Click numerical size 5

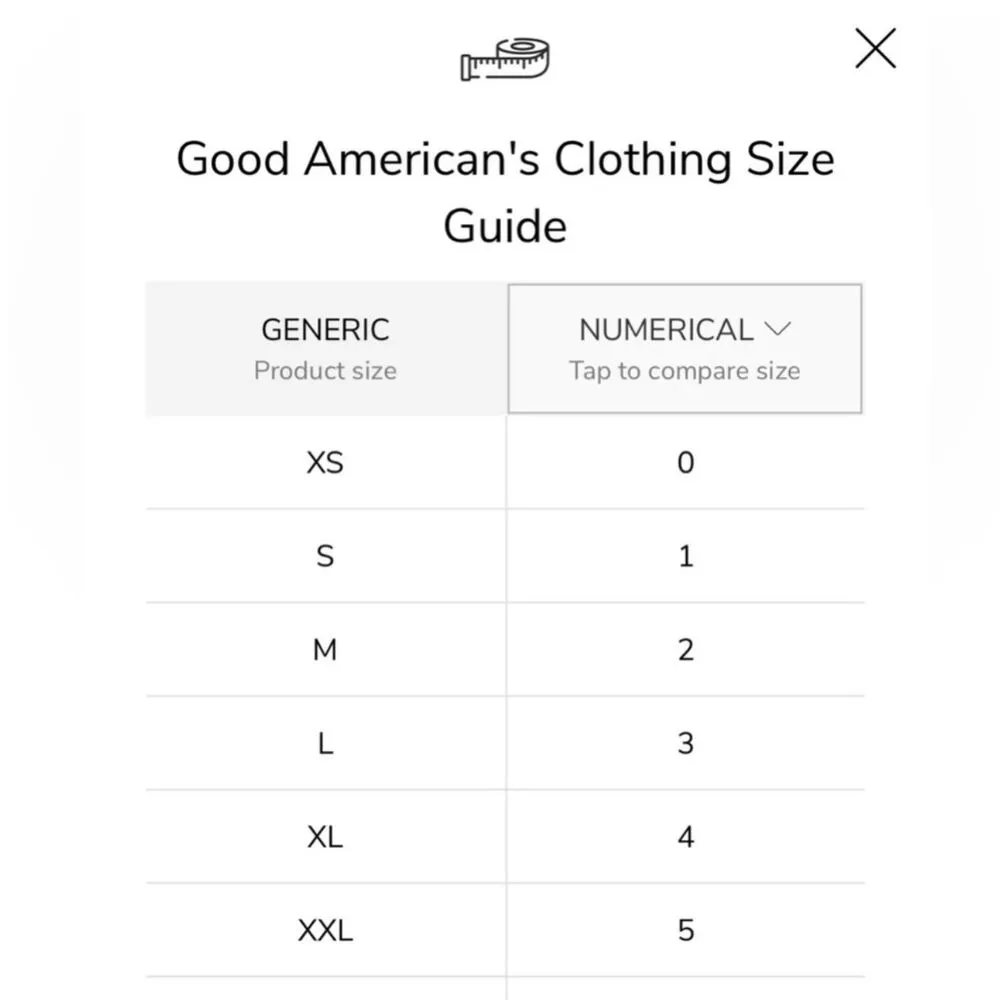(685, 930)
